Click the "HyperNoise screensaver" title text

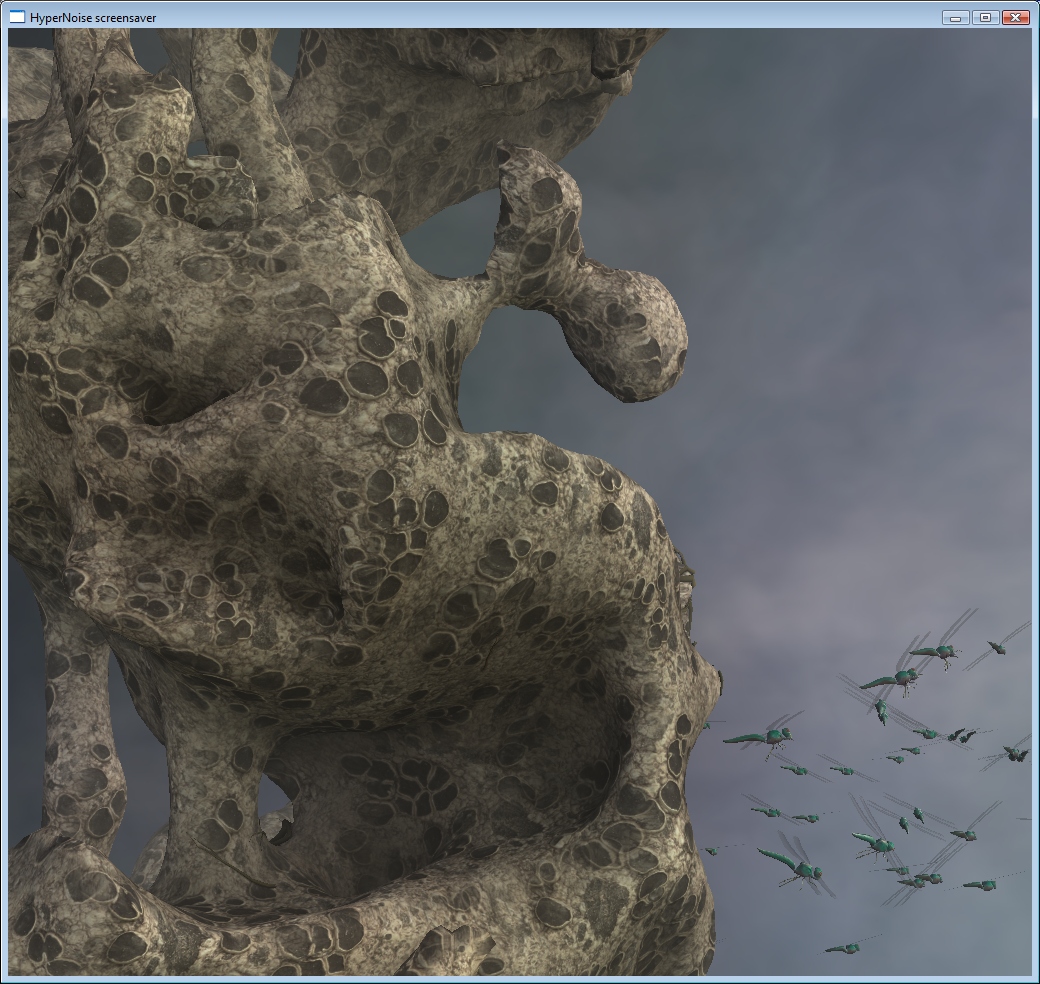click(92, 18)
